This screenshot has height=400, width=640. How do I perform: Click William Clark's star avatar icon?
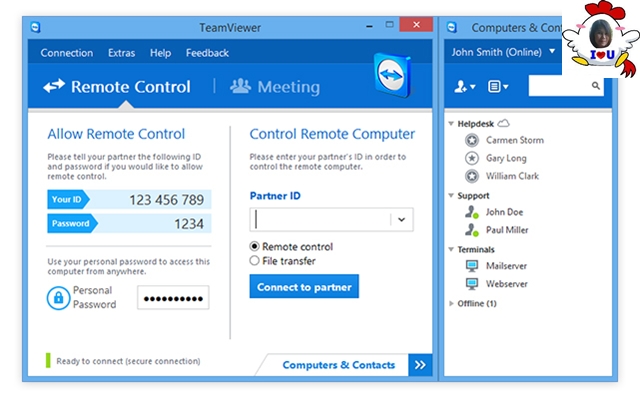472,176
